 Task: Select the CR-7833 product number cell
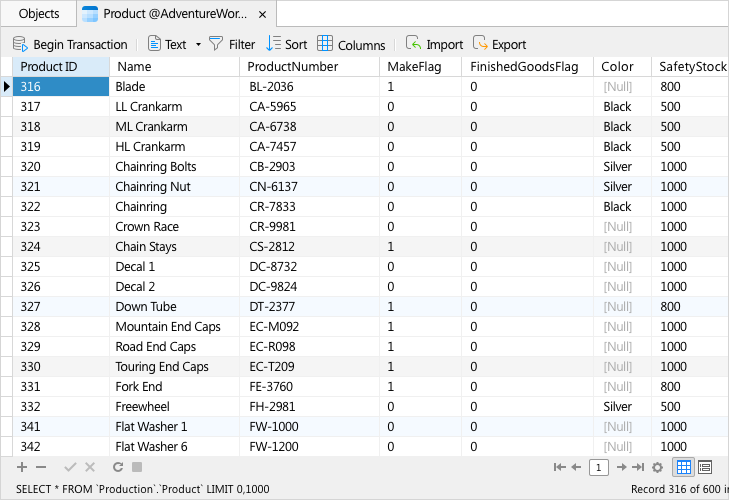coord(310,207)
